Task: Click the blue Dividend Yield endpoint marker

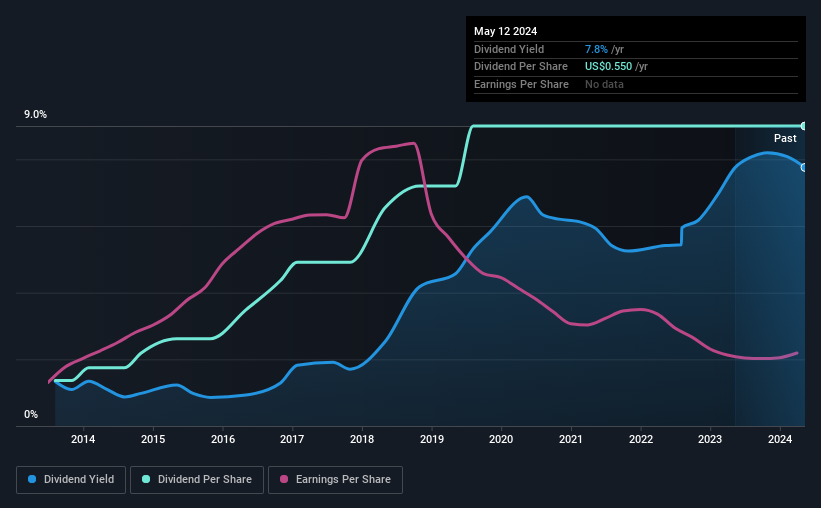Action: 804,167
